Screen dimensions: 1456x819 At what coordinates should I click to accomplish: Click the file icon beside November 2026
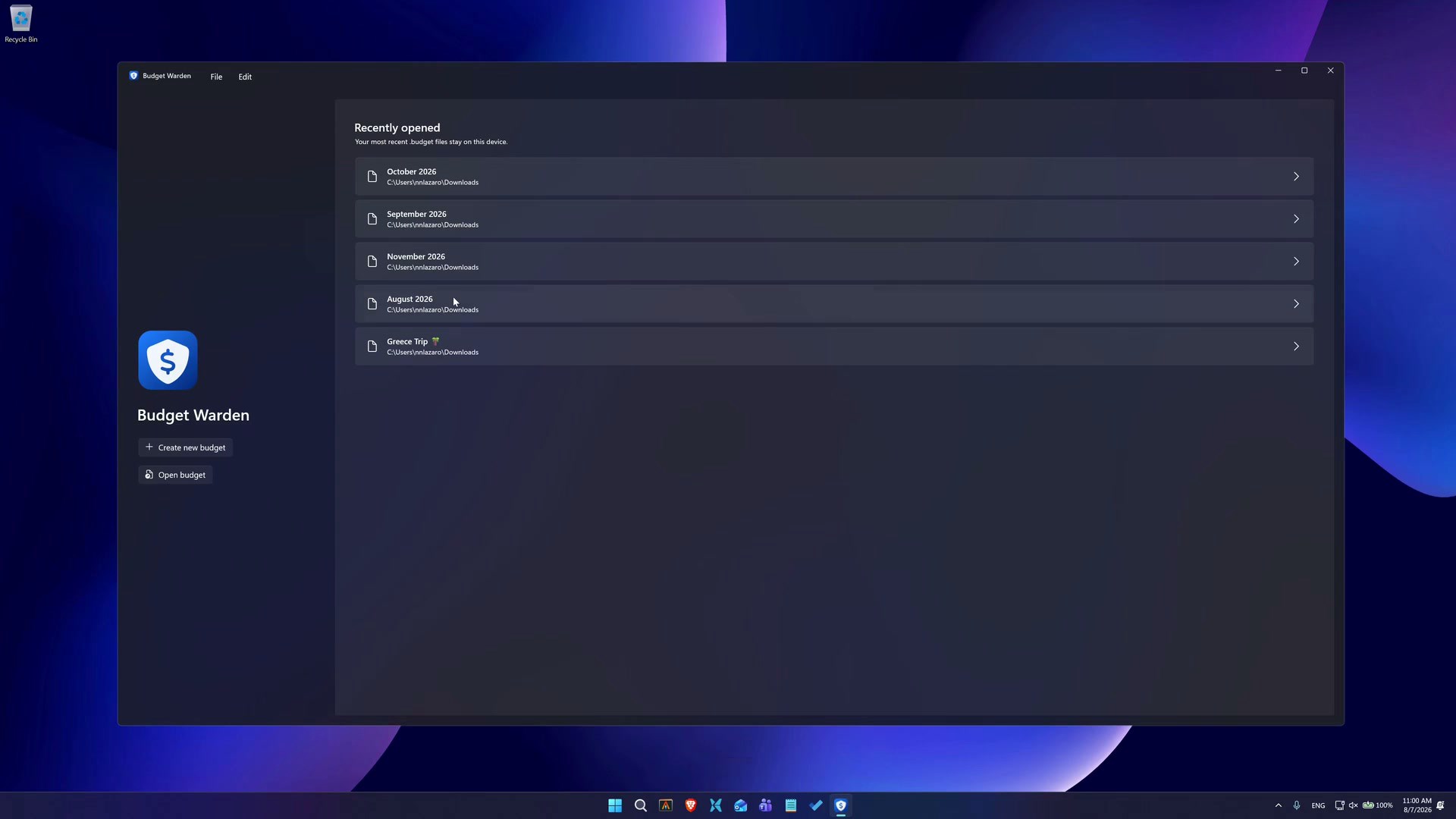coord(372,262)
